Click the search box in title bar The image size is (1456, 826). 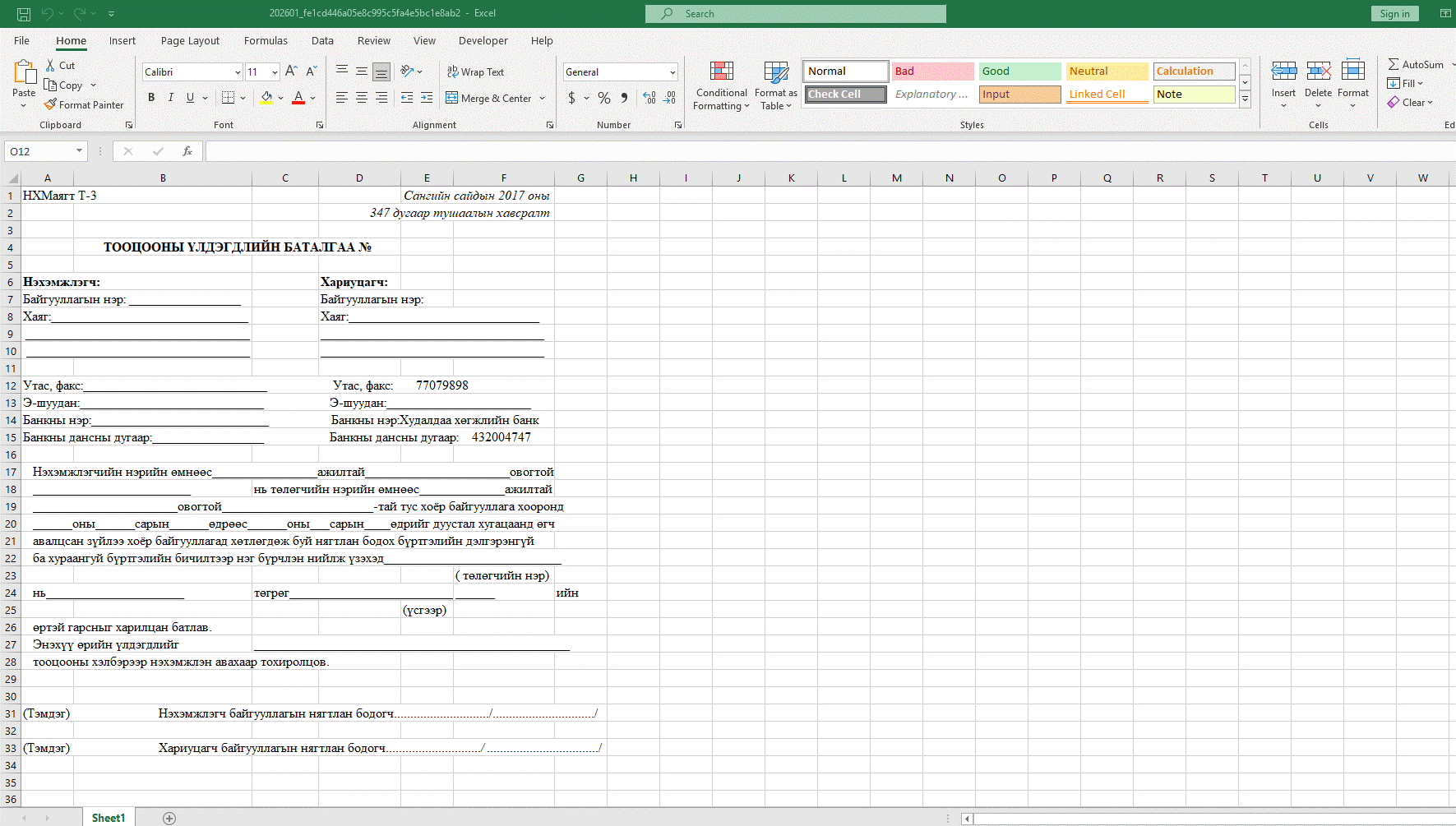tap(795, 13)
